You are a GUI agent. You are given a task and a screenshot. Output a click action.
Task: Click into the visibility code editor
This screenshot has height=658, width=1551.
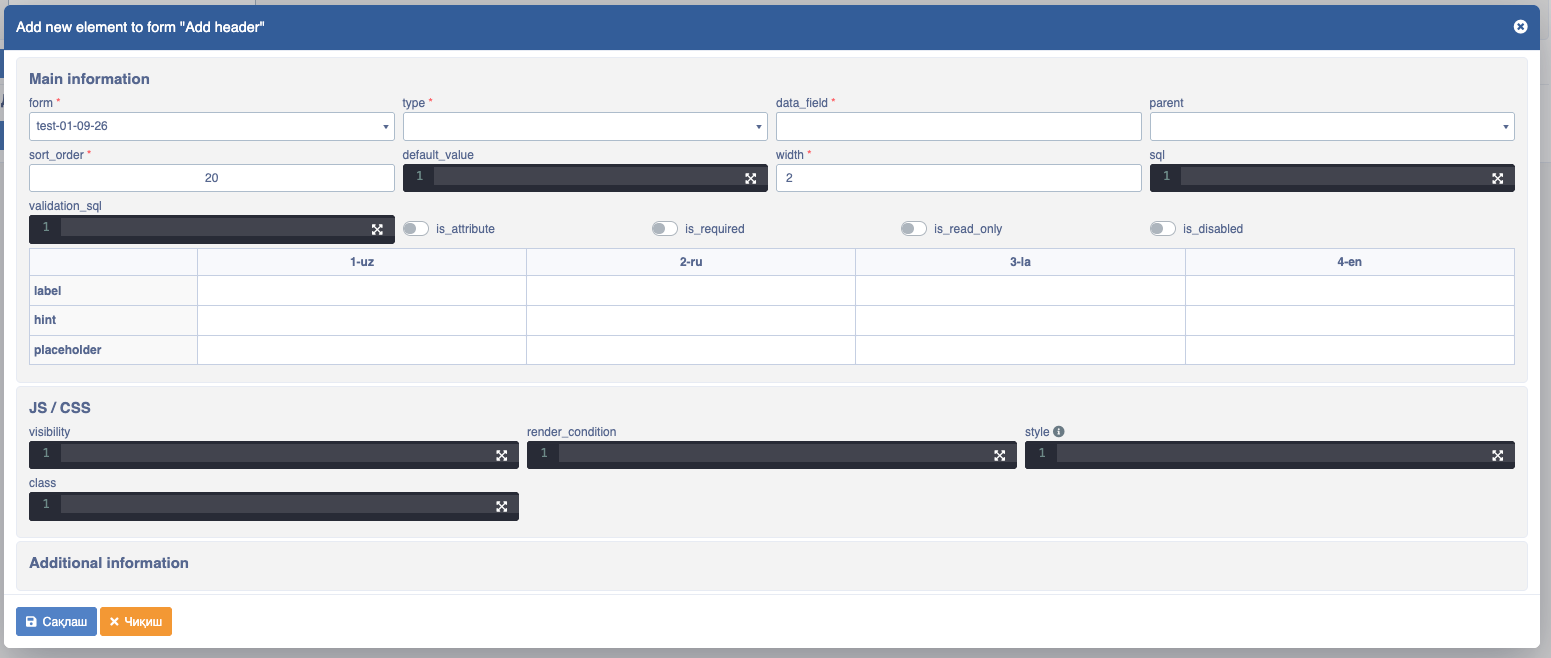(274, 455)
